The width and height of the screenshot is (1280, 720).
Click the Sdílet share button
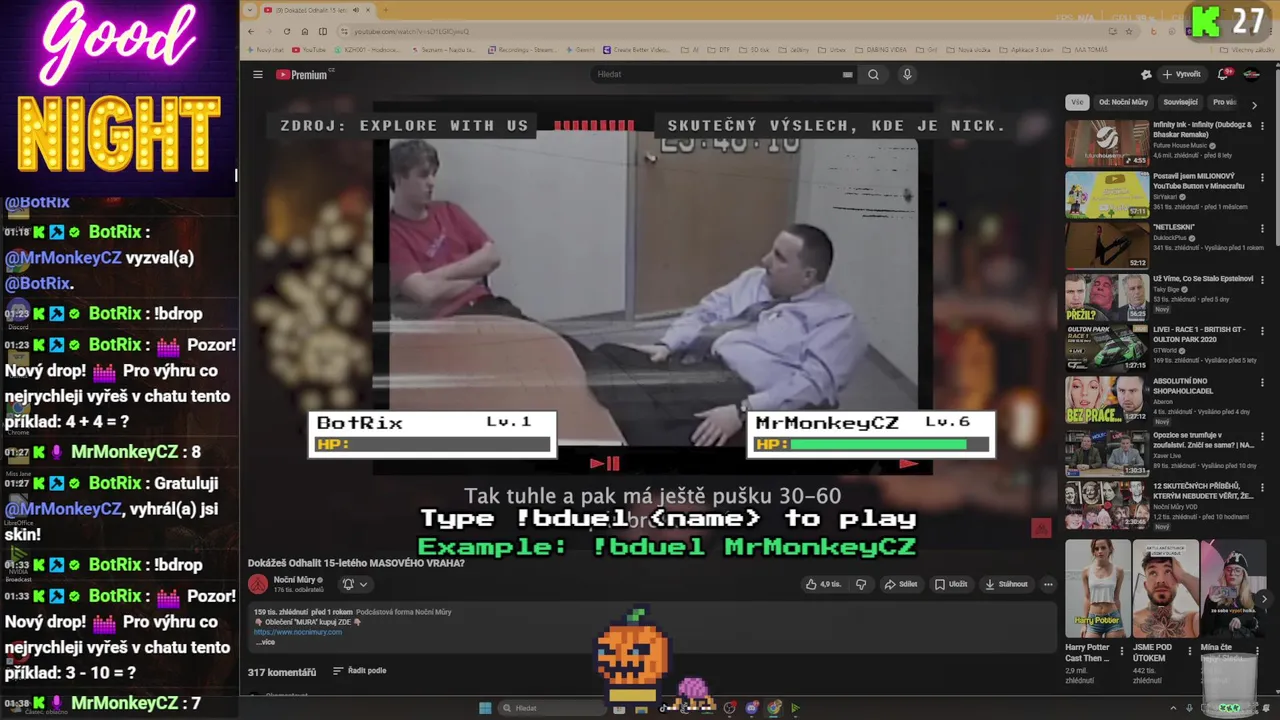click(901, 584)
